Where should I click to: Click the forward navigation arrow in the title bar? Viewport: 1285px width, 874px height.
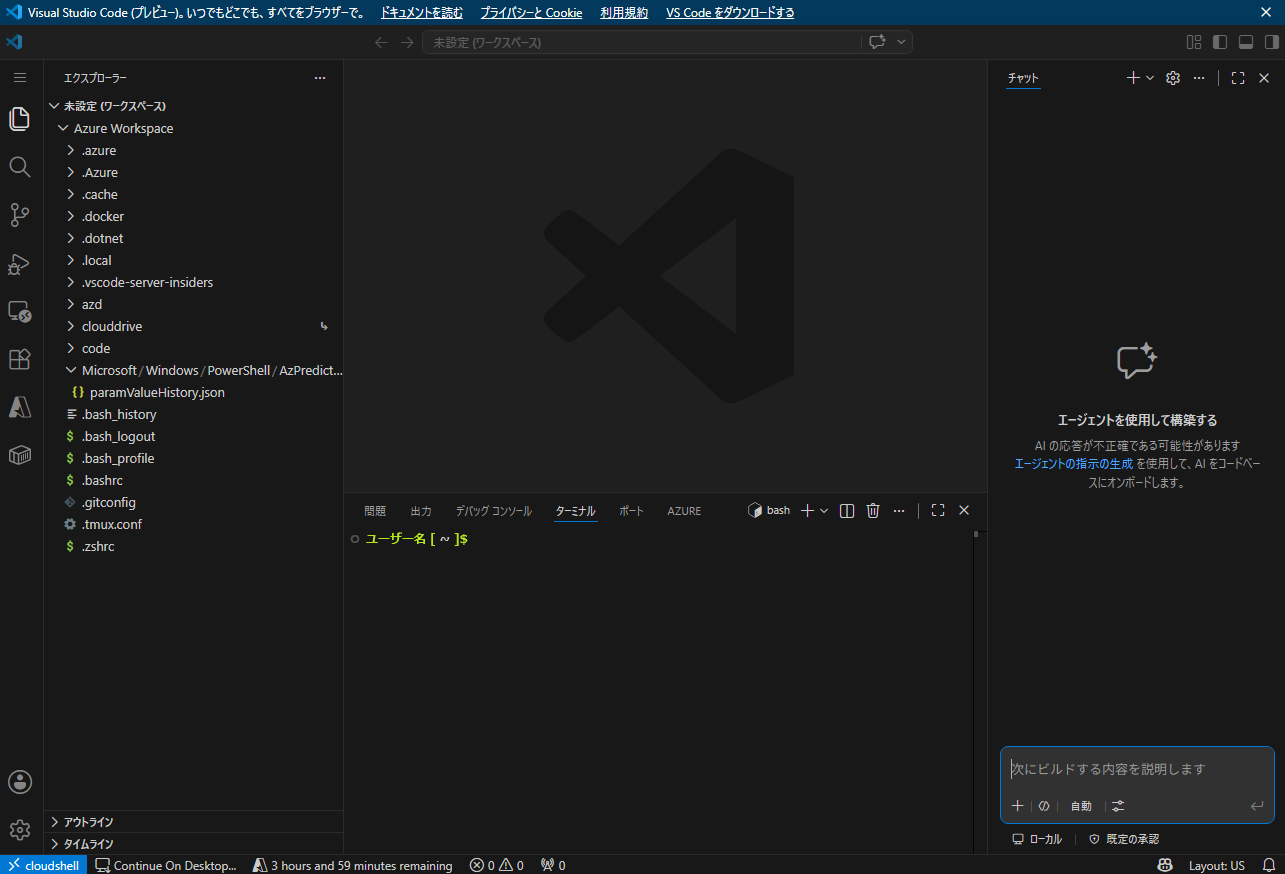(x=407, y=42)
